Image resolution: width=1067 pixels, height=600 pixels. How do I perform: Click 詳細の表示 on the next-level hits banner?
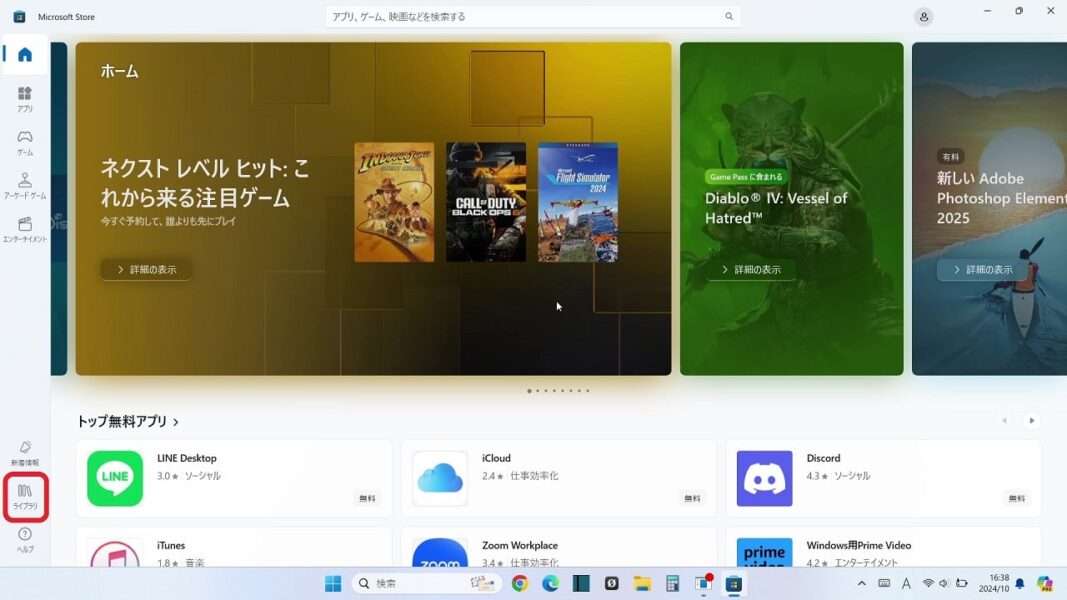146,269
